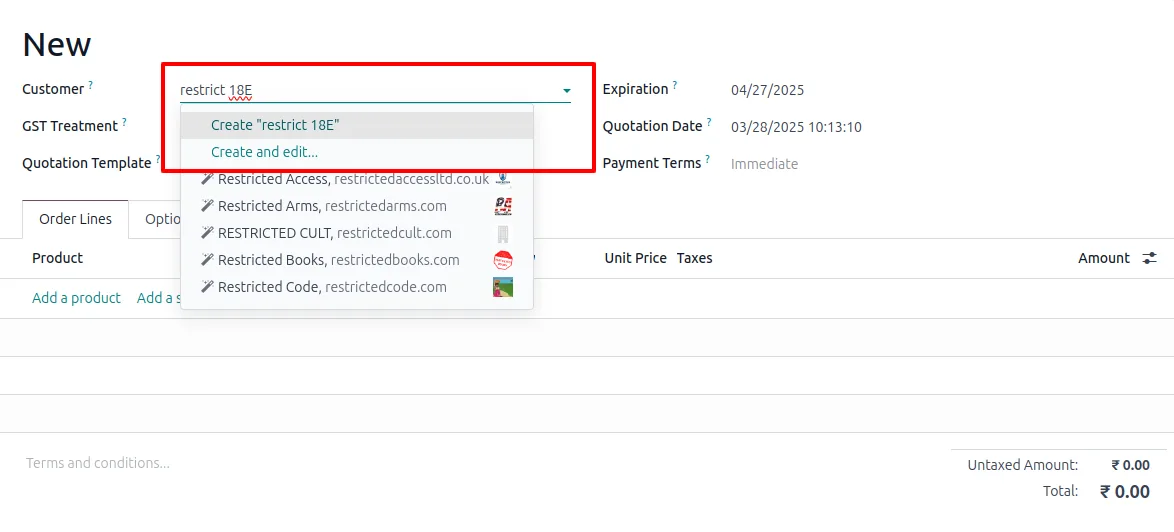Click wand icon beside Restricted Access
The width and height of the screenshot is (1174, 532).
point(207,180)
